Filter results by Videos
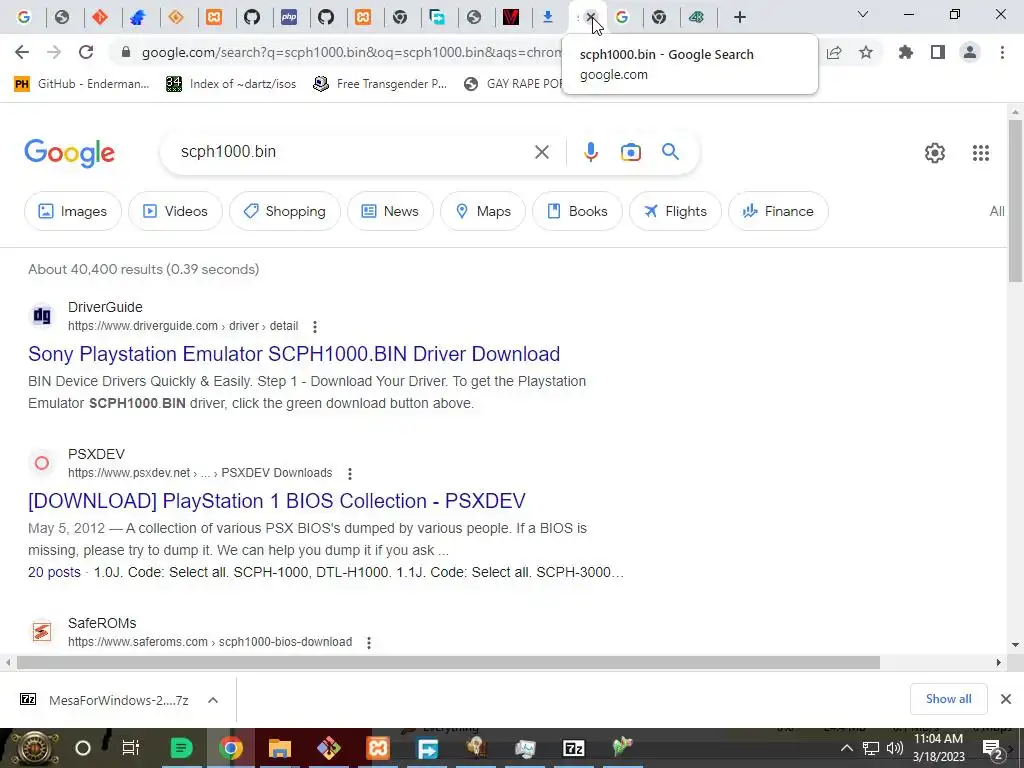This screenshot has width=1024, height=768. click(175, 211)
